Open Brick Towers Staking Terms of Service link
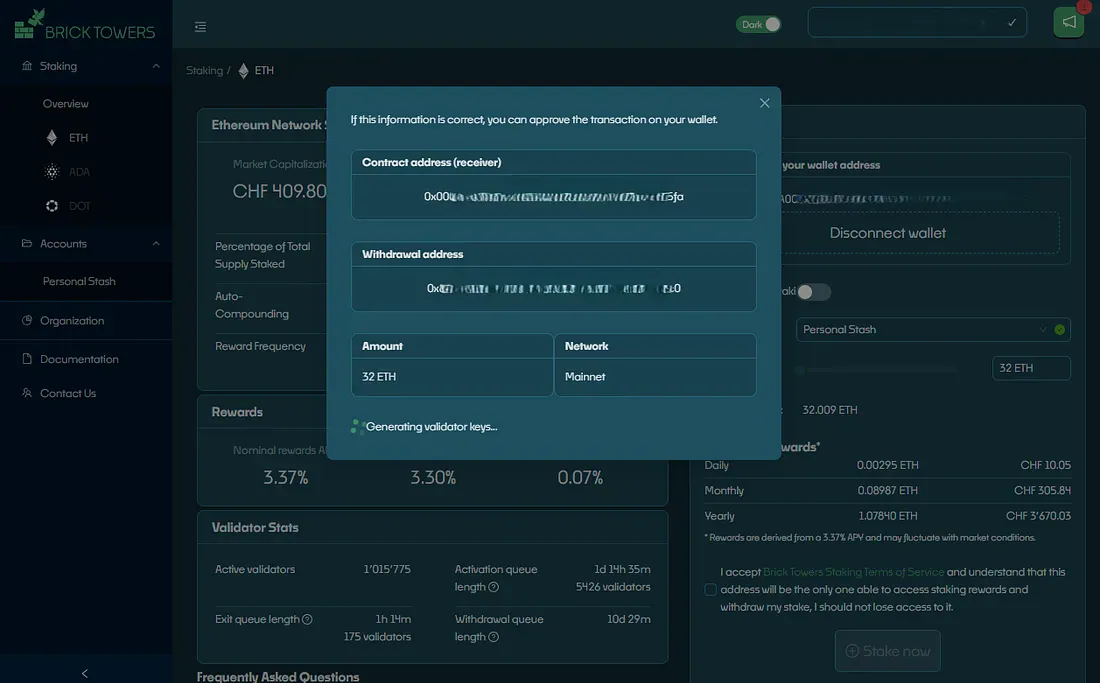This screenshot has width=1100, height=683. pyautogui.click(x=853, y=572)
